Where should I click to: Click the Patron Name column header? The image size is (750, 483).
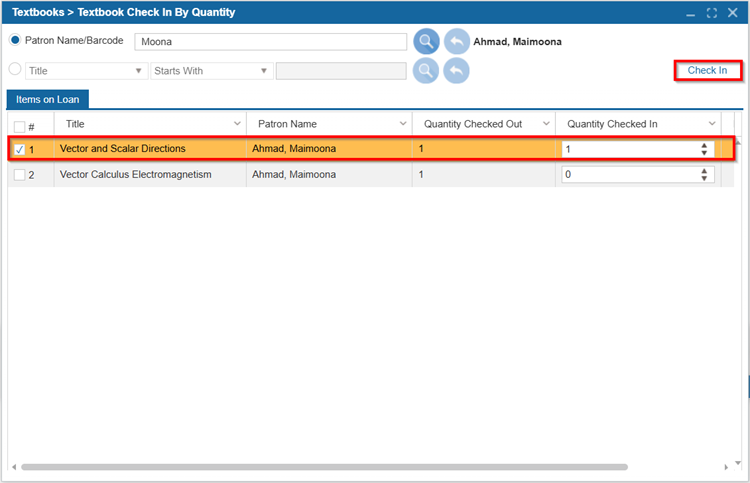pyautogui.click(x=329, y=124)
